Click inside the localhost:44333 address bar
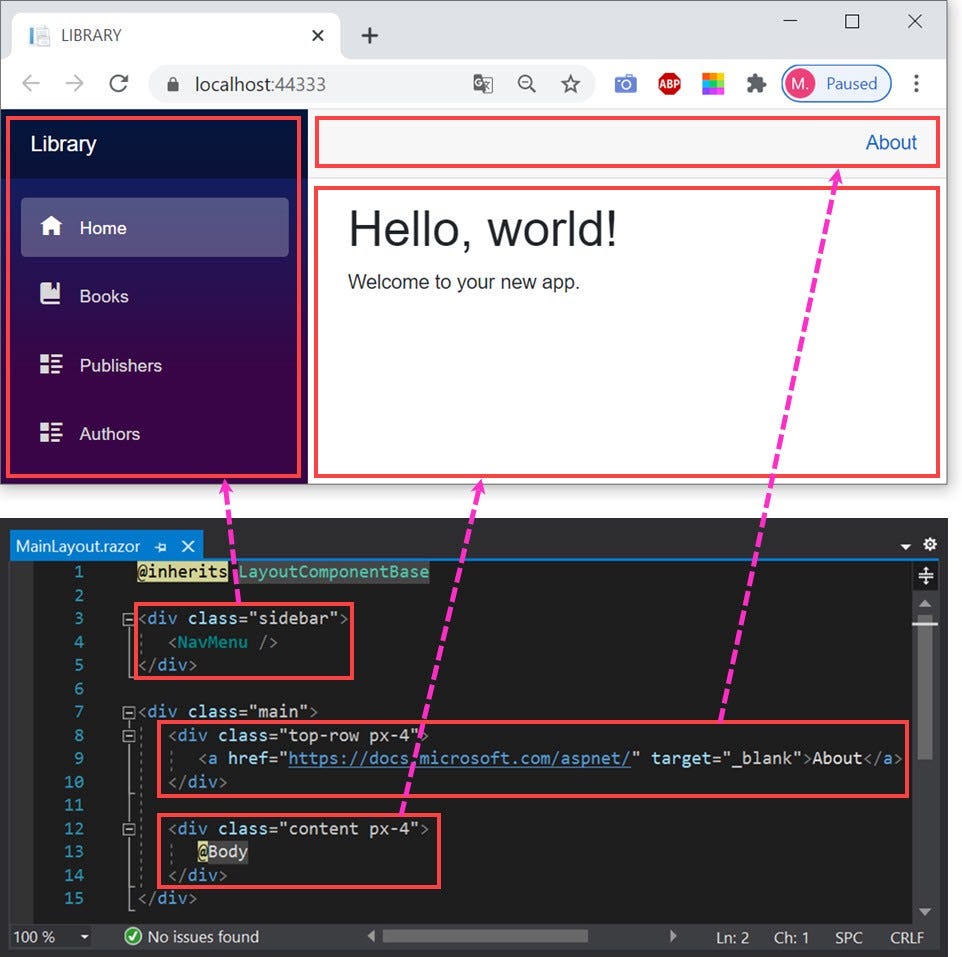This screenshot has height=957, width=962. [x=260, y=84]
